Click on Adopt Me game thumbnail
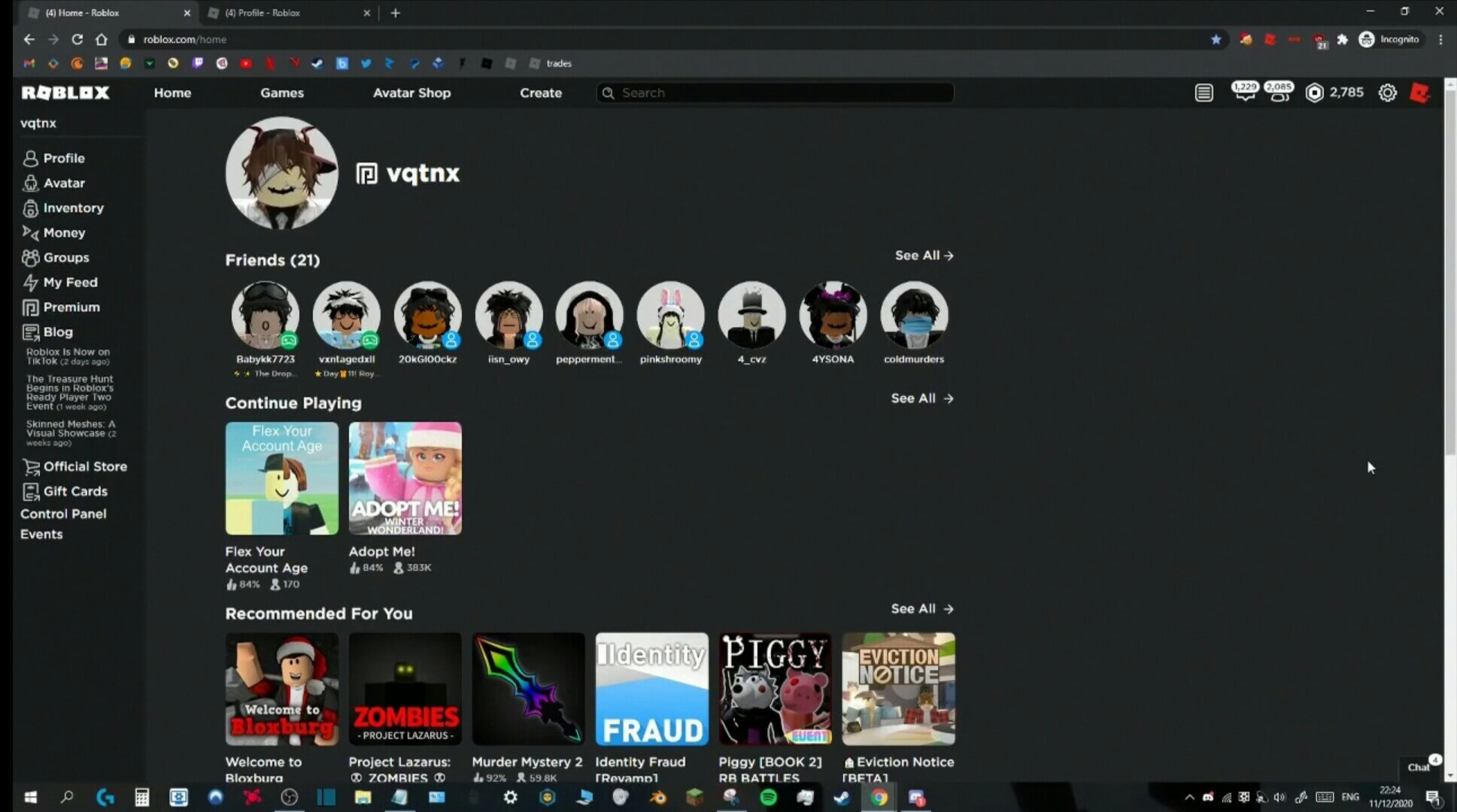This screenshot has width=1457, height=812. (x=404, y=477)
